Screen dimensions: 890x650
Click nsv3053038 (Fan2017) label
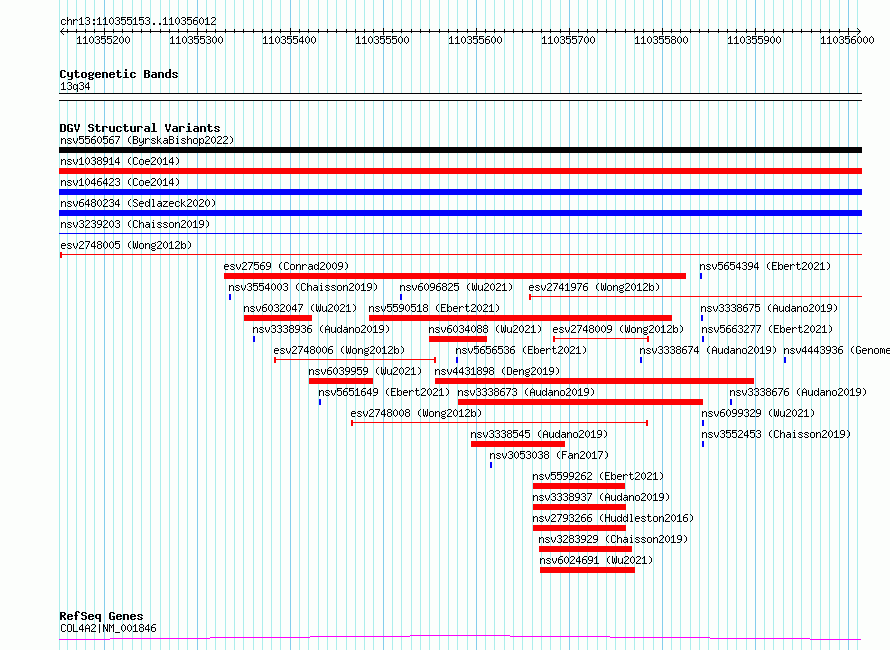pos(549,455)
